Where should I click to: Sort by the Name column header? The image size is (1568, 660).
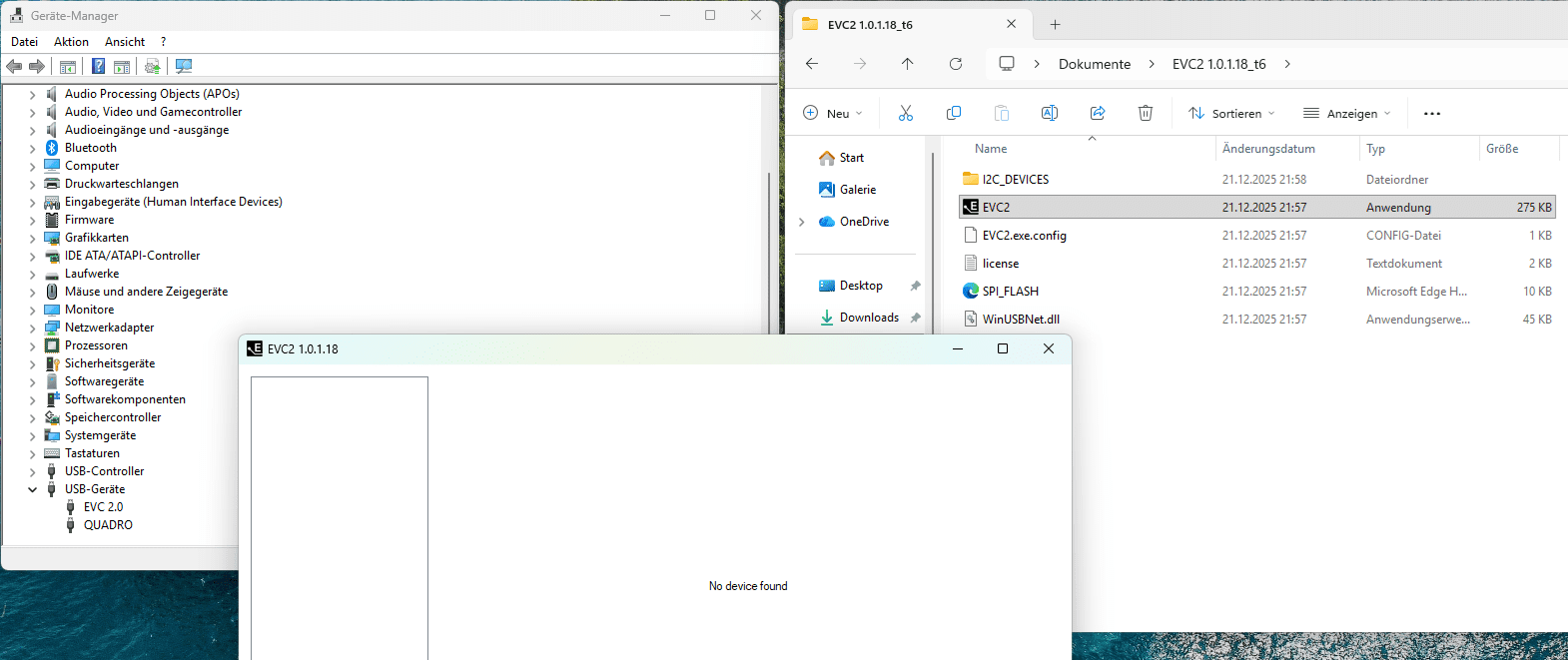click(x=991, y=149)
